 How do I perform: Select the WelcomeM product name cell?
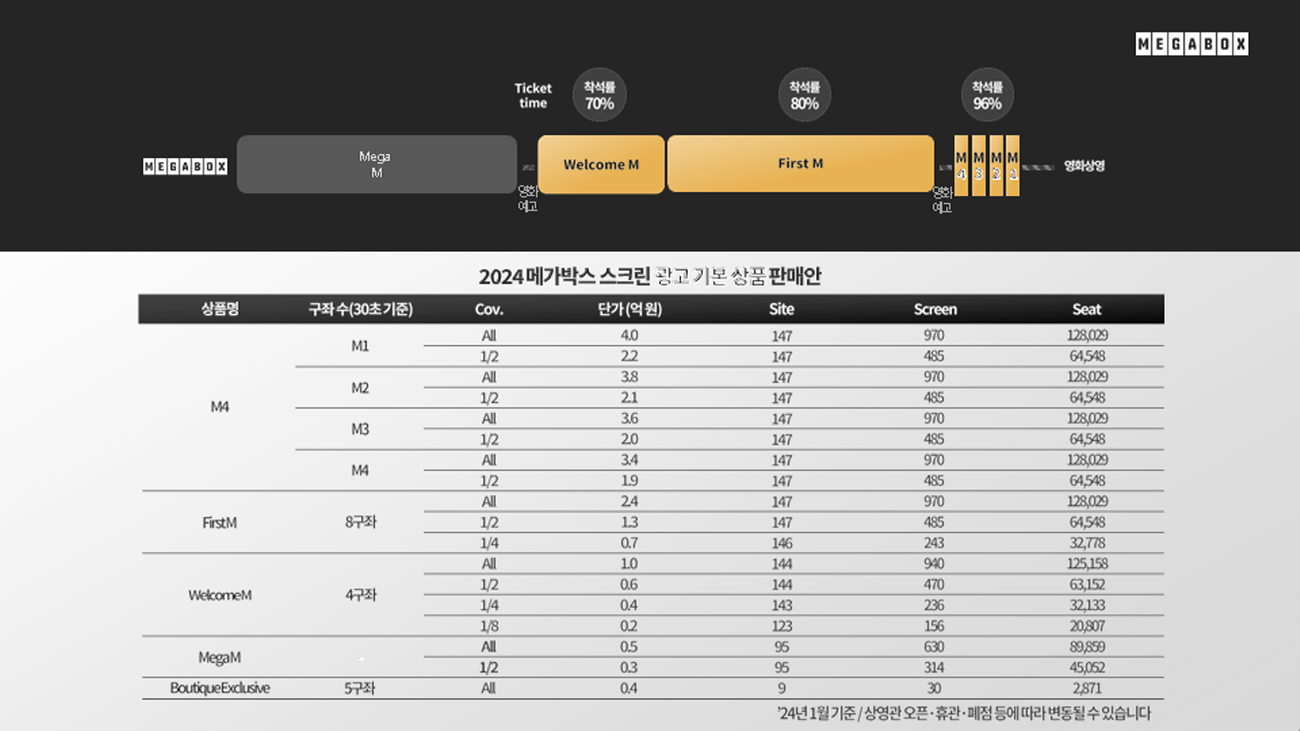pyautogui.click(x=219, y=595)
